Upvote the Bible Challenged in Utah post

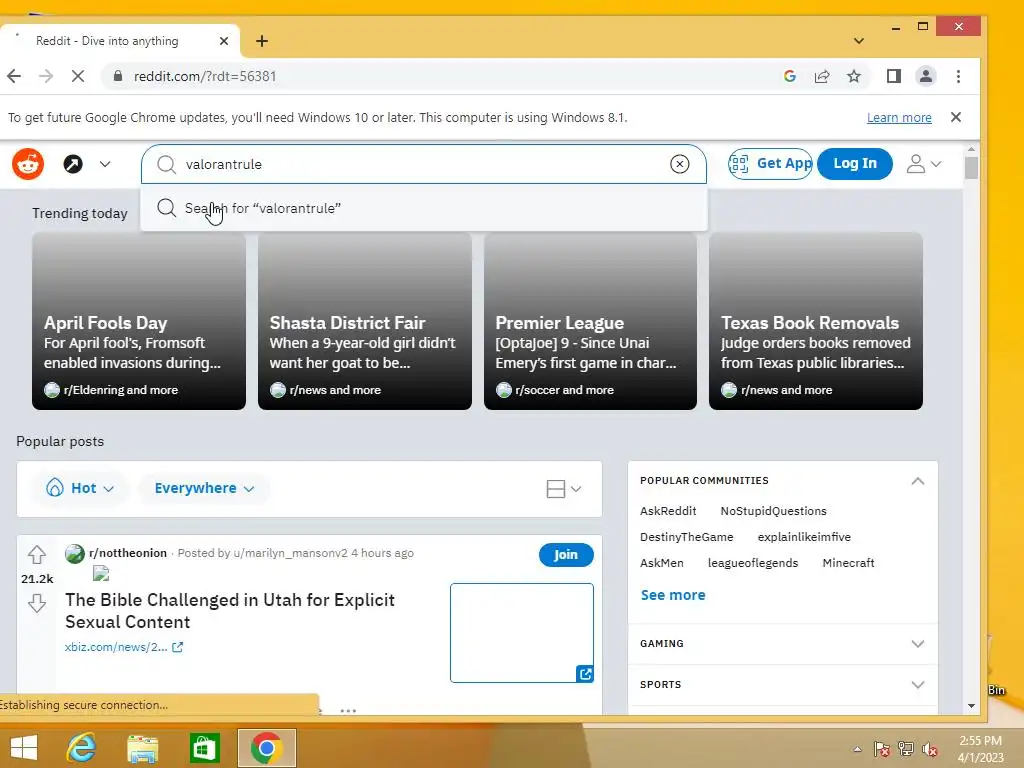tap(37, 555)
